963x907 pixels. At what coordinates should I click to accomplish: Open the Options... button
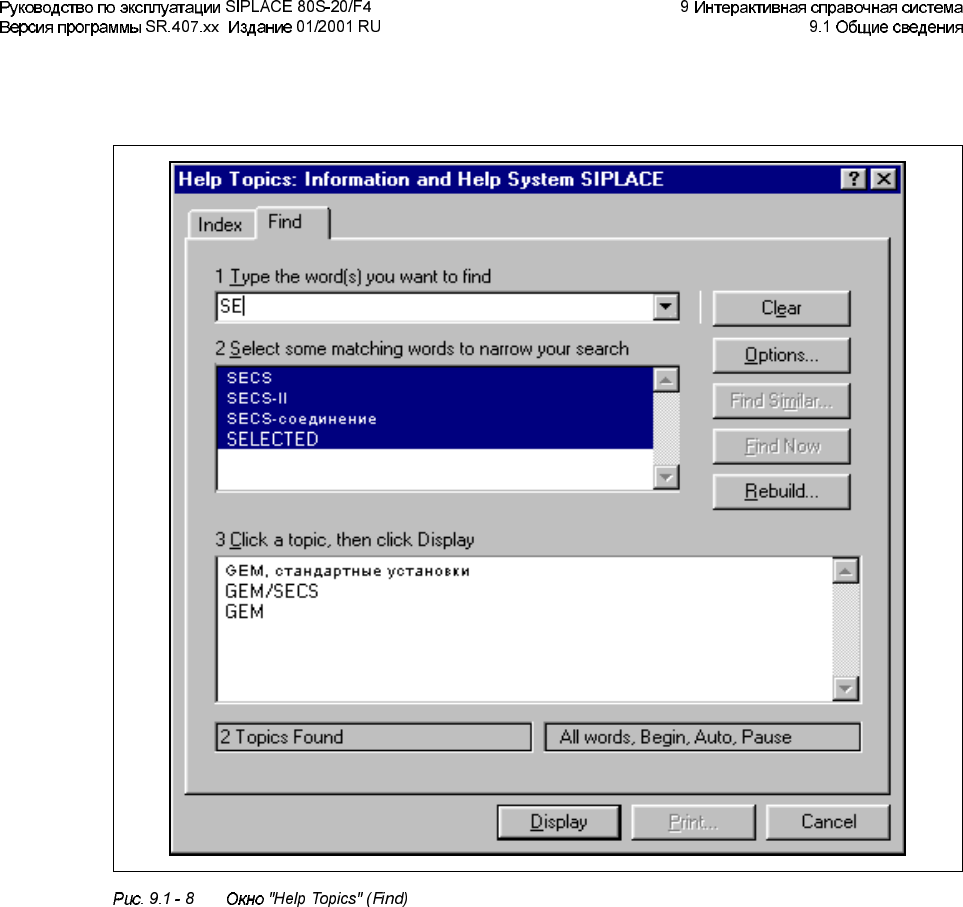(x=781, y=355)
